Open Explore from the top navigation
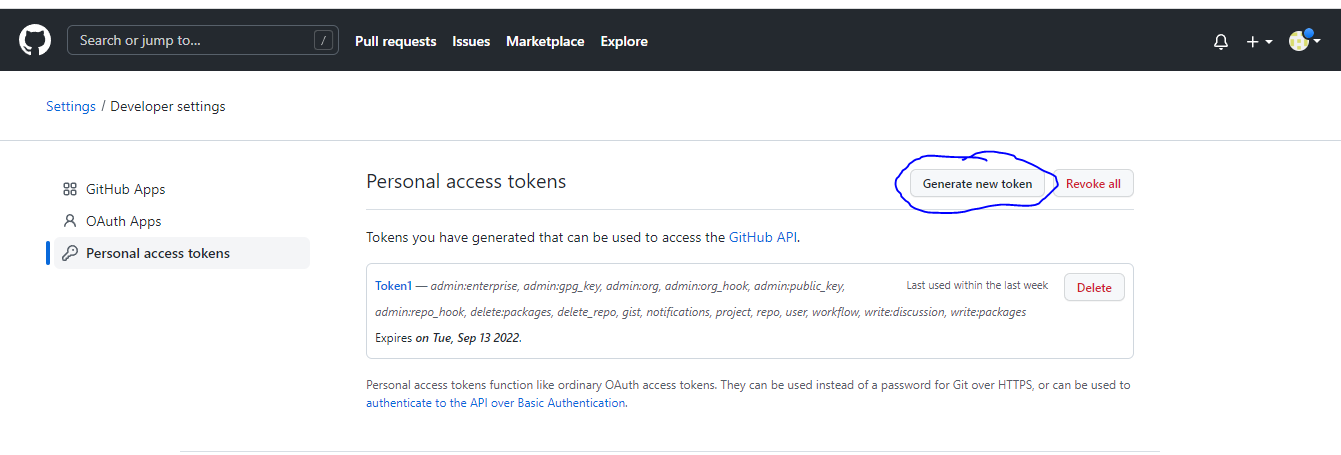The width and height of the screenshot is (1341, 455). tap(624, 41)
